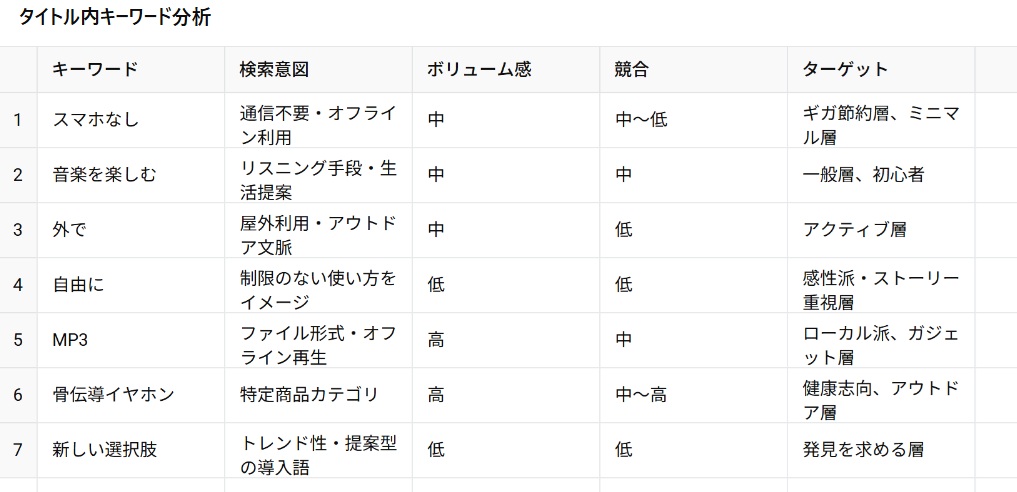Viewport: 1017px width, 492px height.
Task: Click the 新しい選択肢 keyword cell
Action: click(131, 451)
